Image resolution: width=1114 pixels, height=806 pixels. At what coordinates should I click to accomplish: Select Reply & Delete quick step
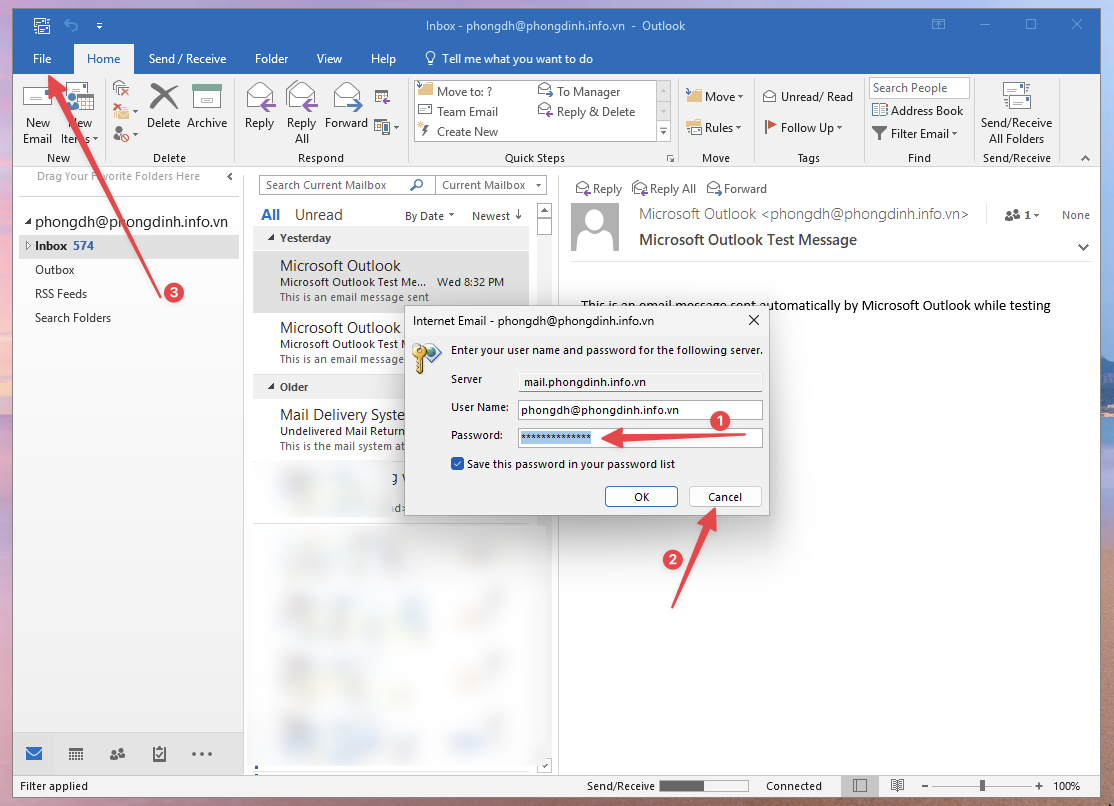click(587, 112)
